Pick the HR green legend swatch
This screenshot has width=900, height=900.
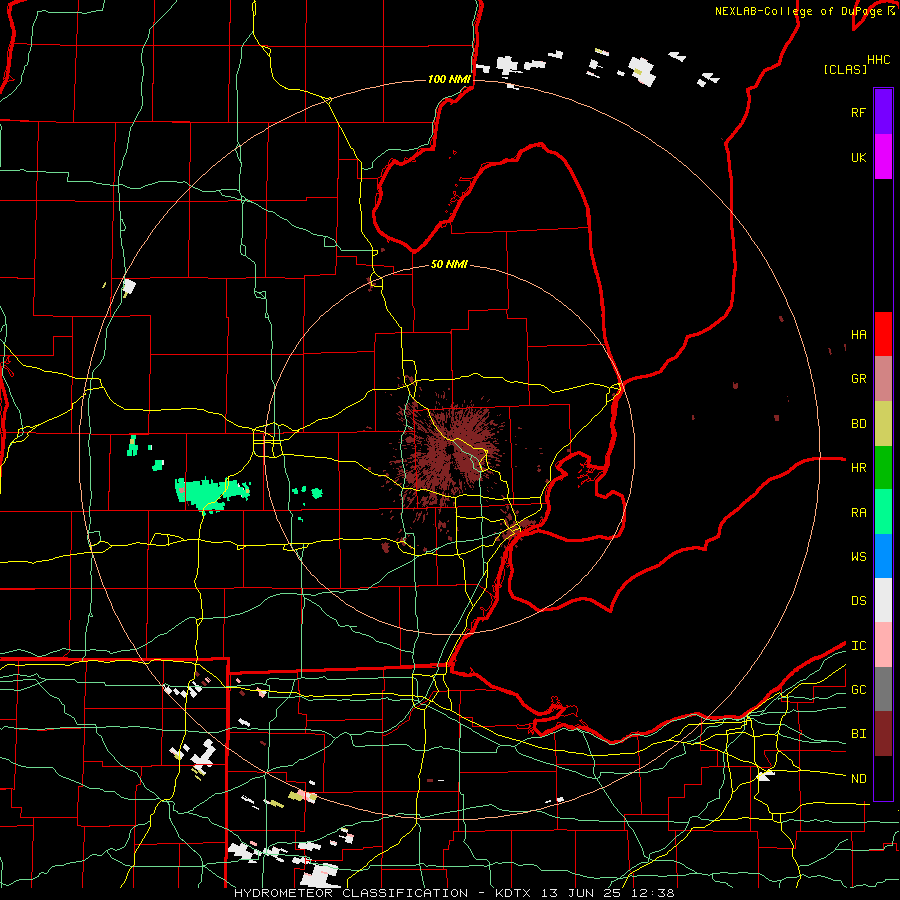click(883, 467)
